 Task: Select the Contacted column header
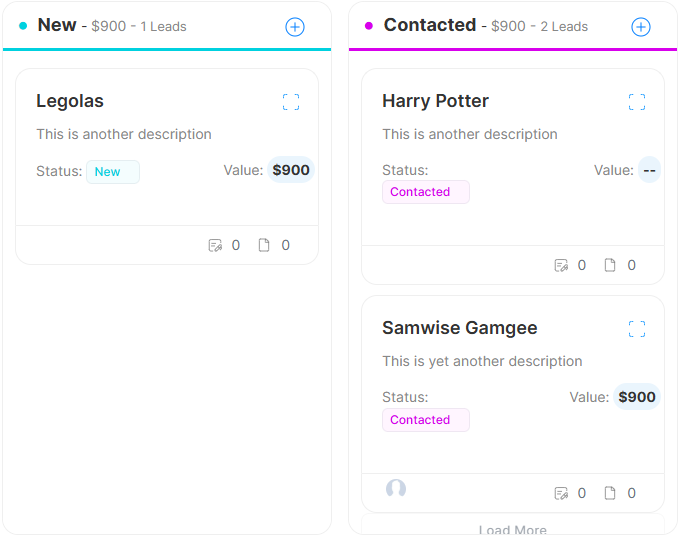click(x=430, y=25)
